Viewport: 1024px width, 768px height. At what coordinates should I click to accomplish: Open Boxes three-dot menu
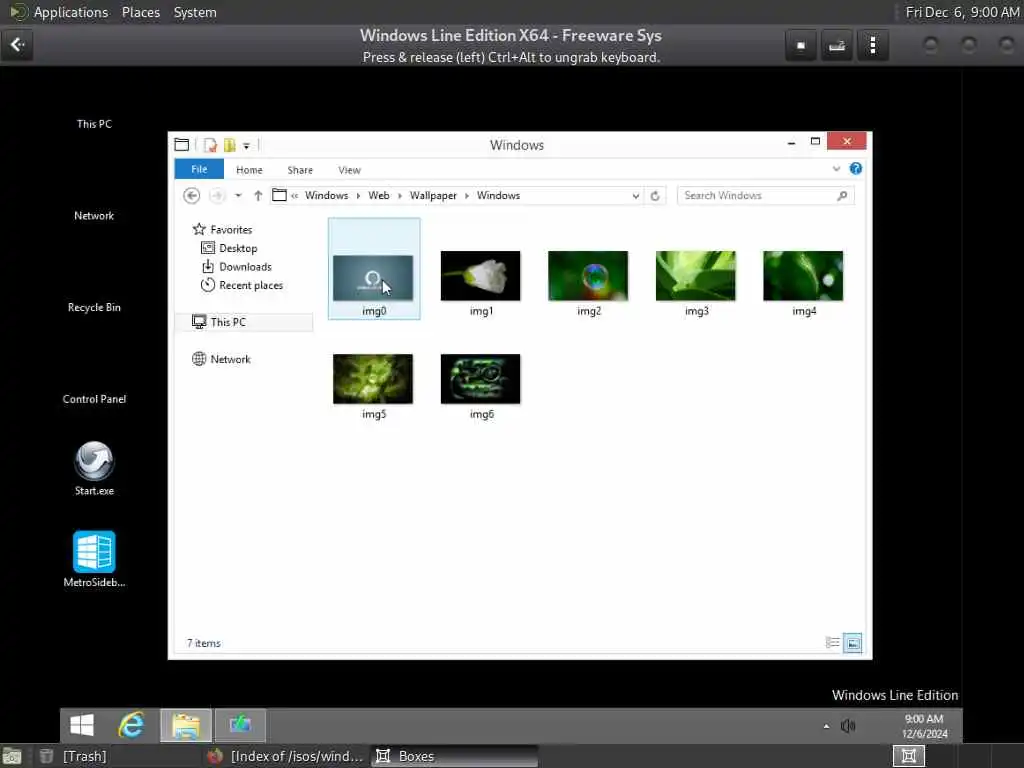[x=873, y=46]
